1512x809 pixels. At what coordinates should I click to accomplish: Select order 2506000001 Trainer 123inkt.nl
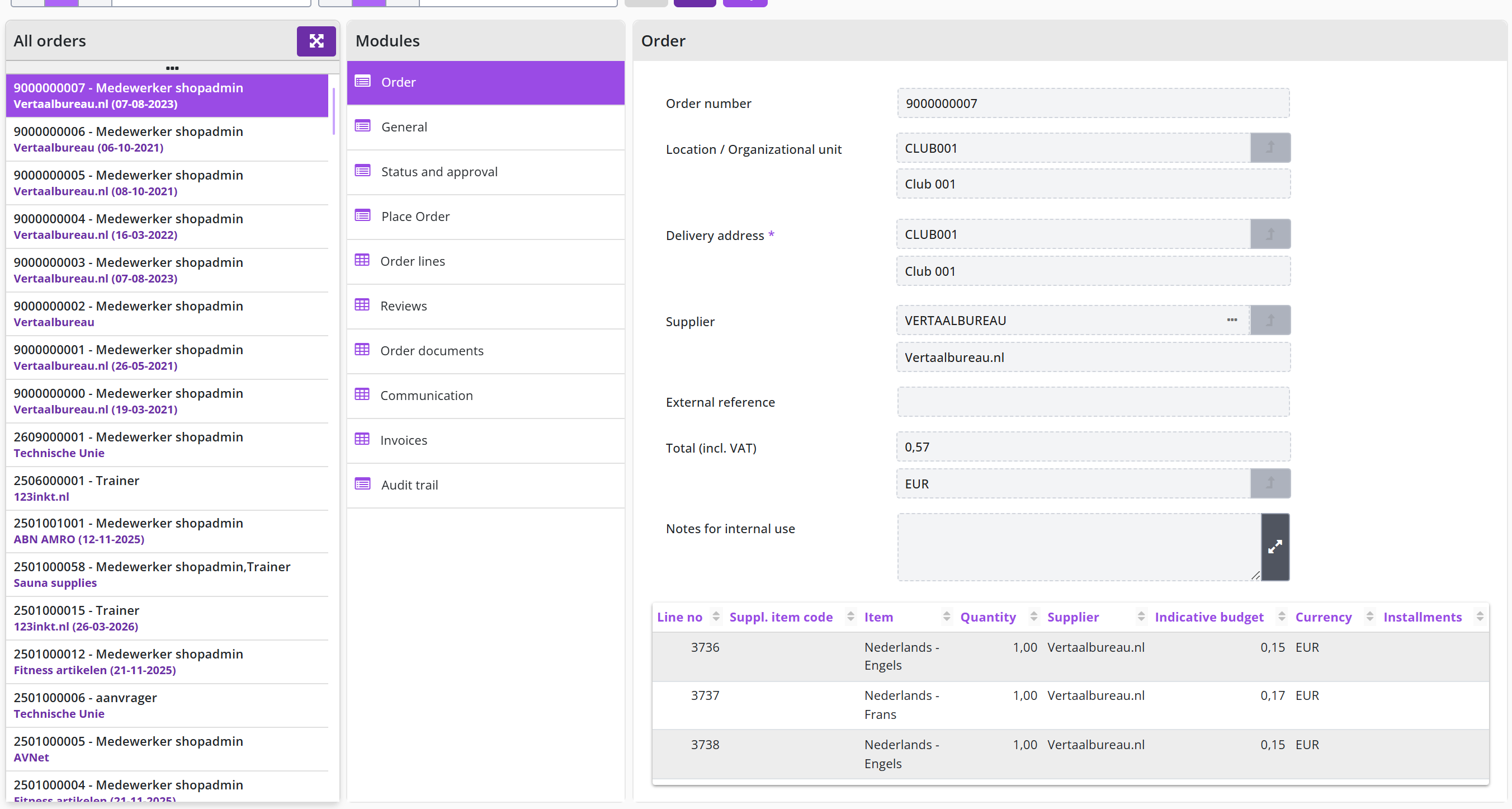pos(167,488)
